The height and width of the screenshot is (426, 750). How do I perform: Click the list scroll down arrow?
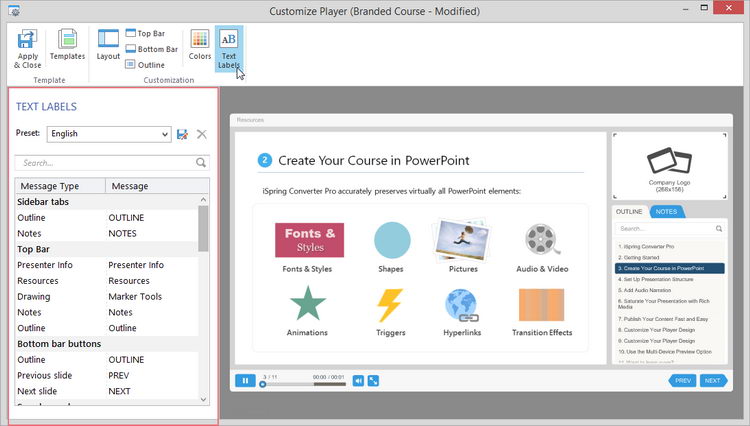click(x=203, y=399)
